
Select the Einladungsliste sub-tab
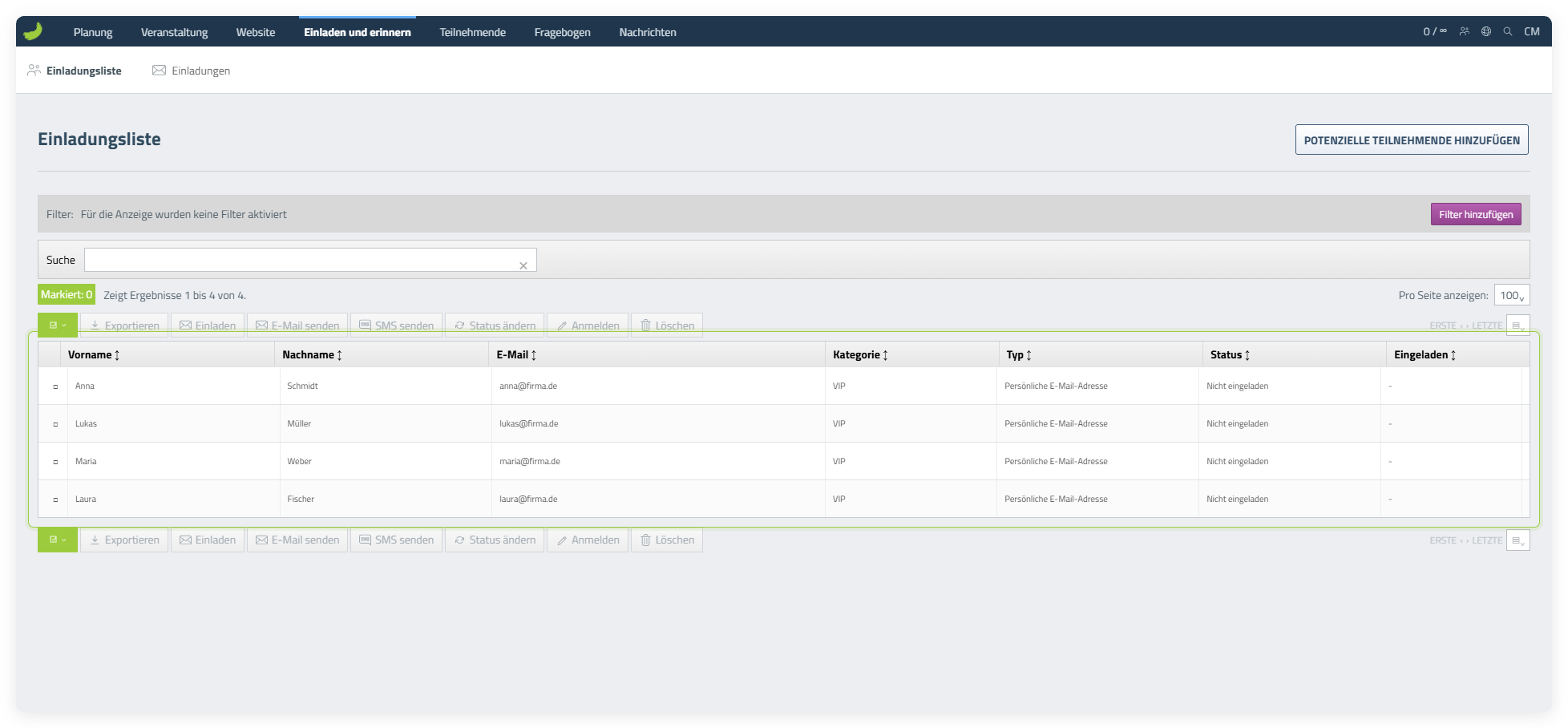click(x=75, y=71)
